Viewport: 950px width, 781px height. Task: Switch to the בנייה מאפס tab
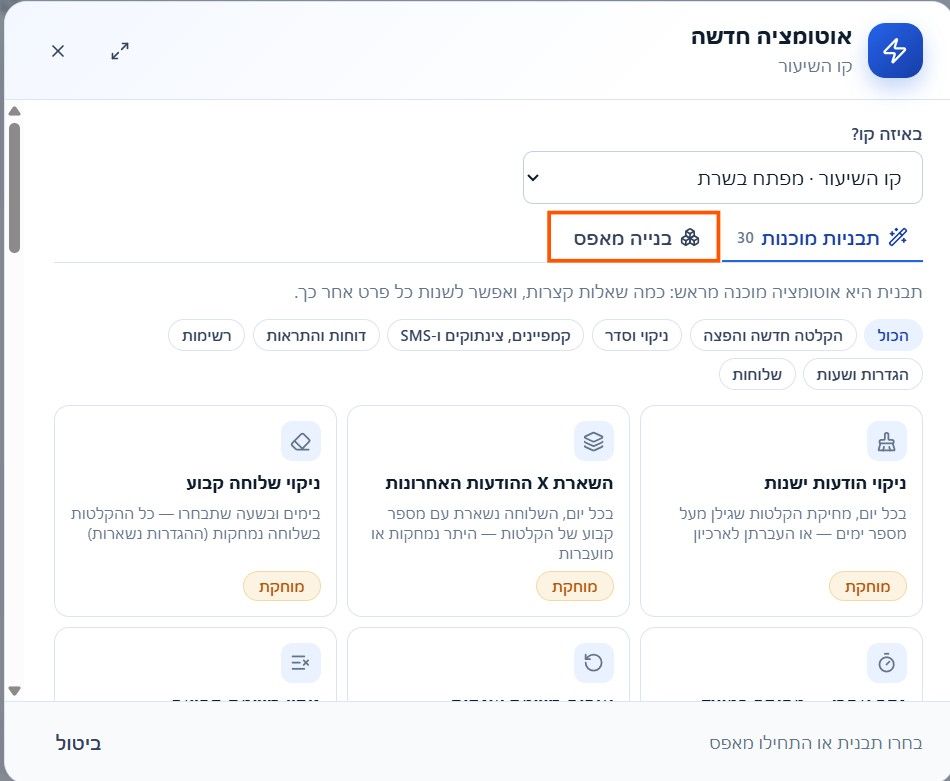tap(634, 237)
